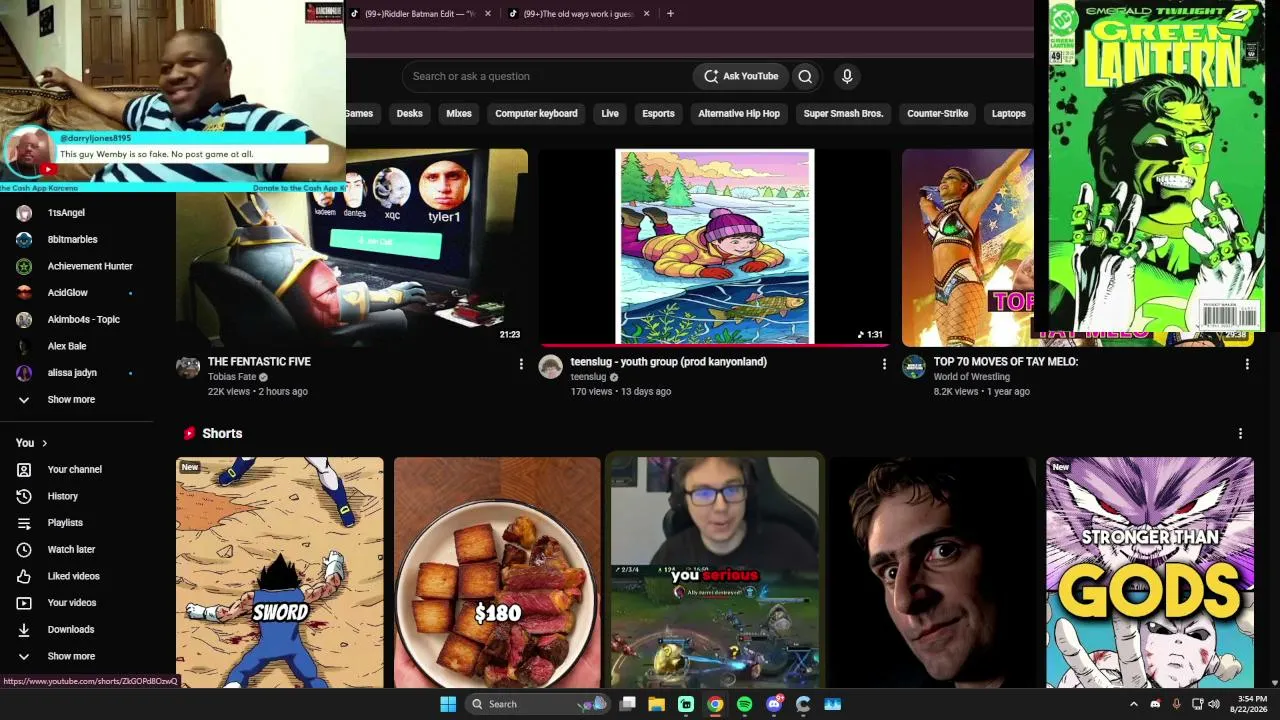Open Discord from the taskbar
Screen dimensions: 1280x720
coord(774,704)
